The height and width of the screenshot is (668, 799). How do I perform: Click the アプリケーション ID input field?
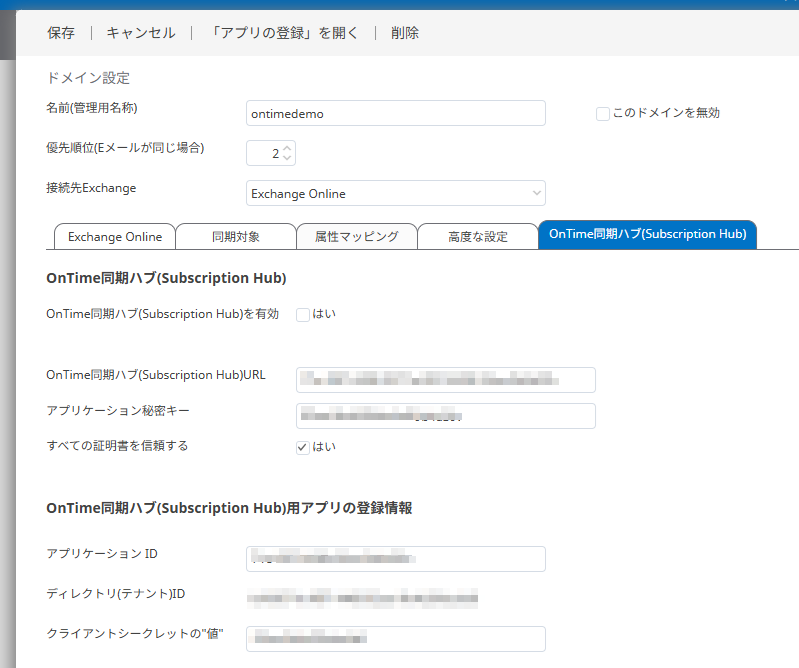click(x=395, y=559)
